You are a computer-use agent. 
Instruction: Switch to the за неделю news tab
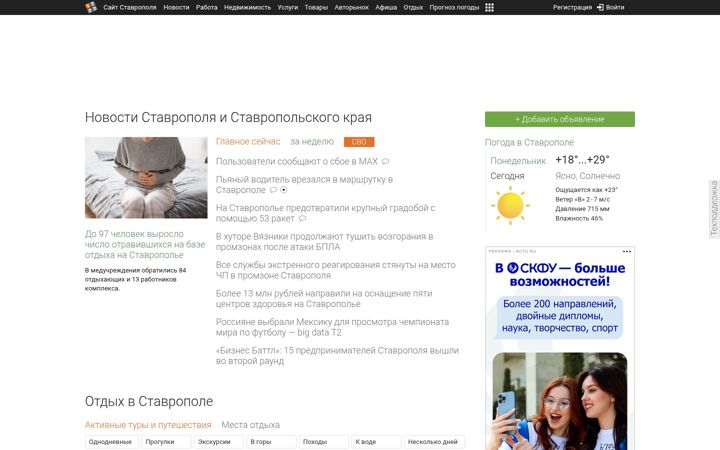312,141
